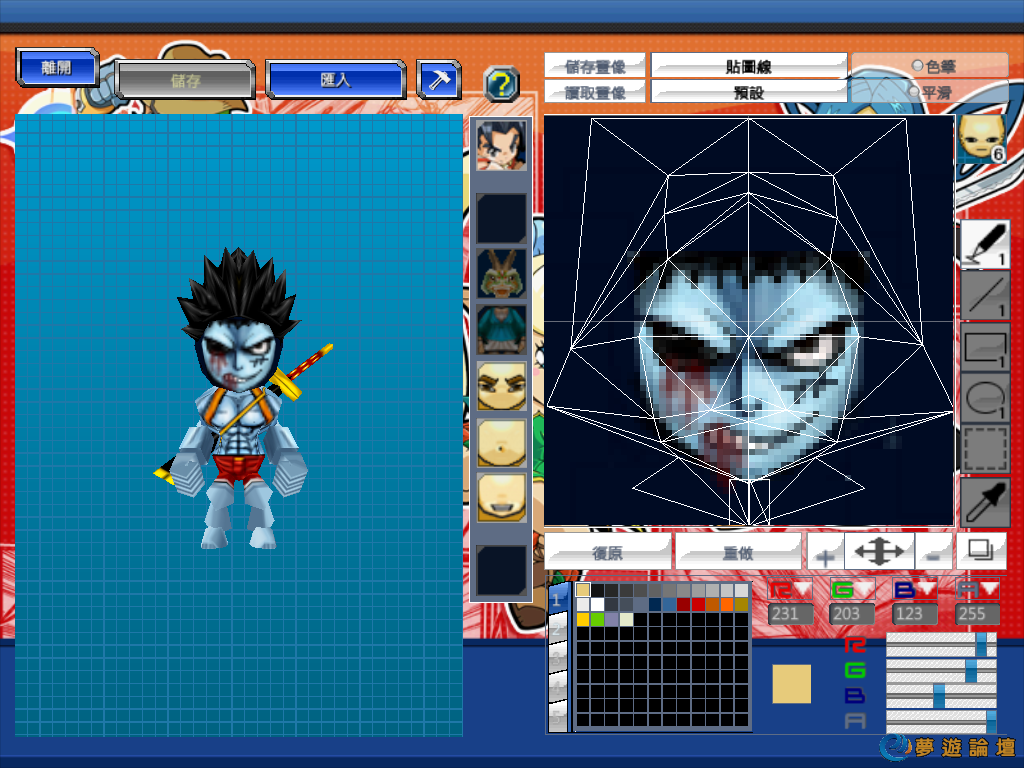The width and height of the screenshot is (1024, 768).
Task: Adjust the green G channel slider
Action: click(940, 670)
